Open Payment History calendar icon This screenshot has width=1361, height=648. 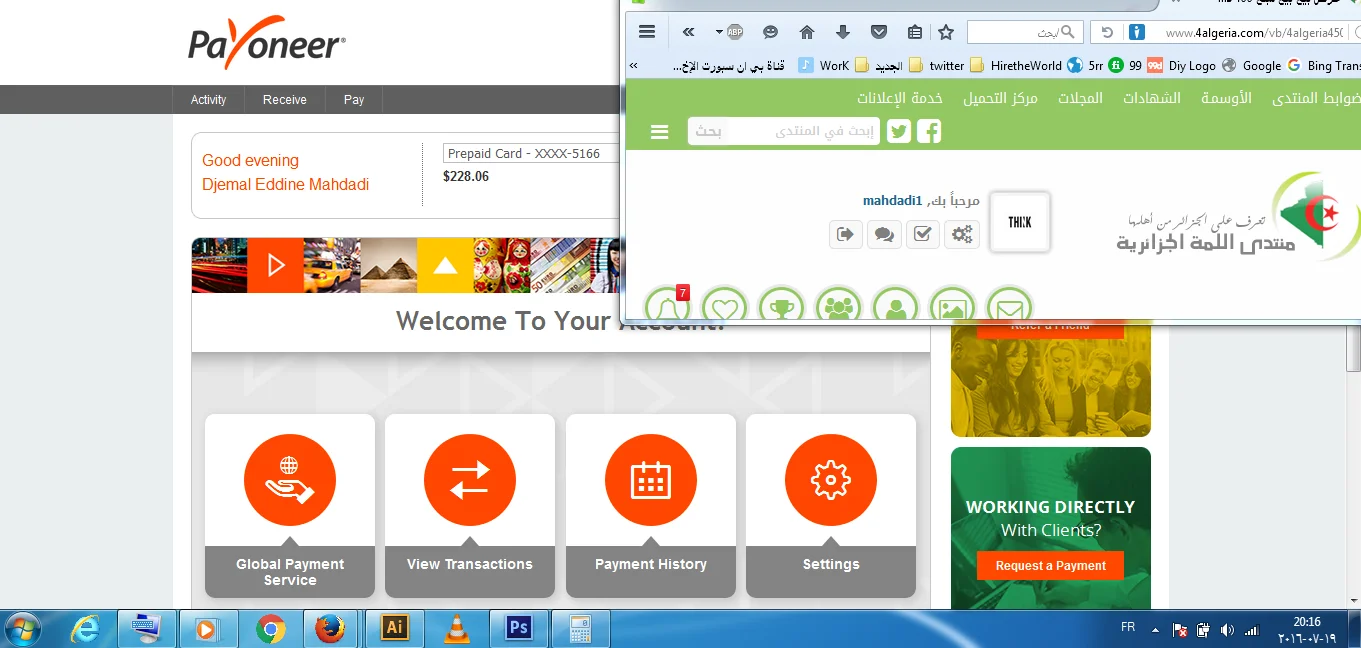click(x=650, y=480)
